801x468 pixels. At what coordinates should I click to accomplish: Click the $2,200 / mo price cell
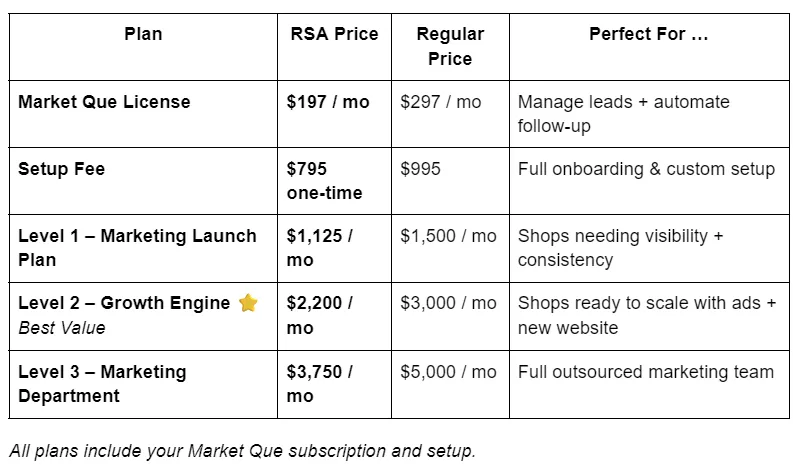click(x=320, y=315)
